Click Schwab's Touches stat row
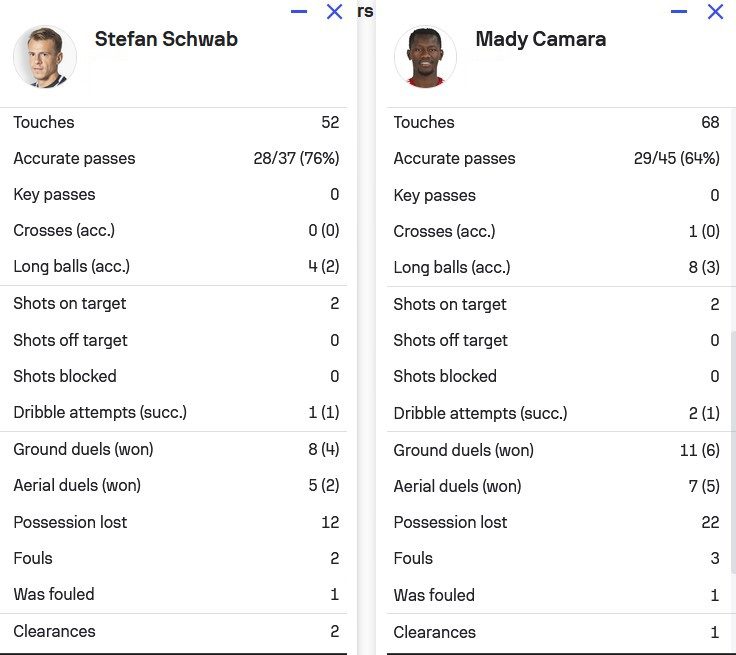The height and width of the screenshot is (655, 736). 175,122
